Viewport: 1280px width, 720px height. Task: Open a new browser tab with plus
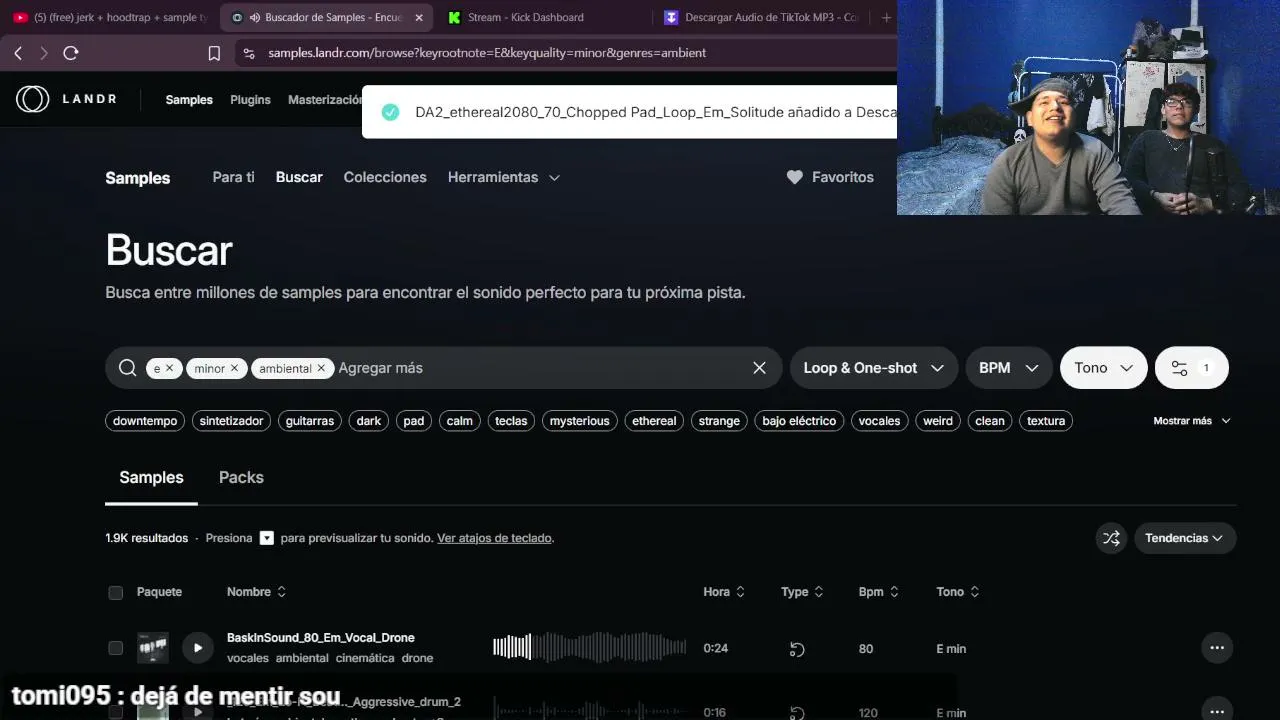point(886,17)
